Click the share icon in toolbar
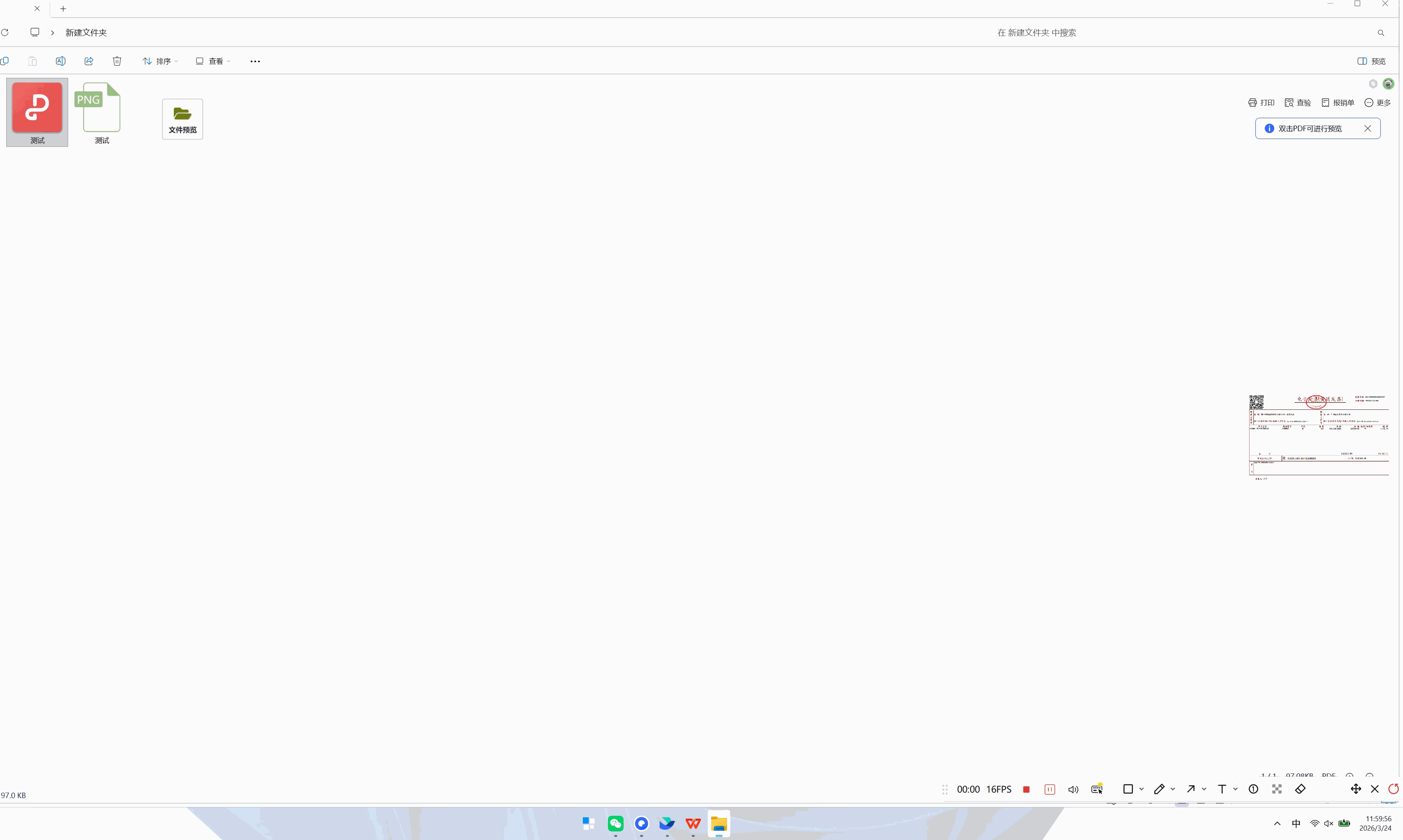This screenshot has height=840, width=1403. 89,61
